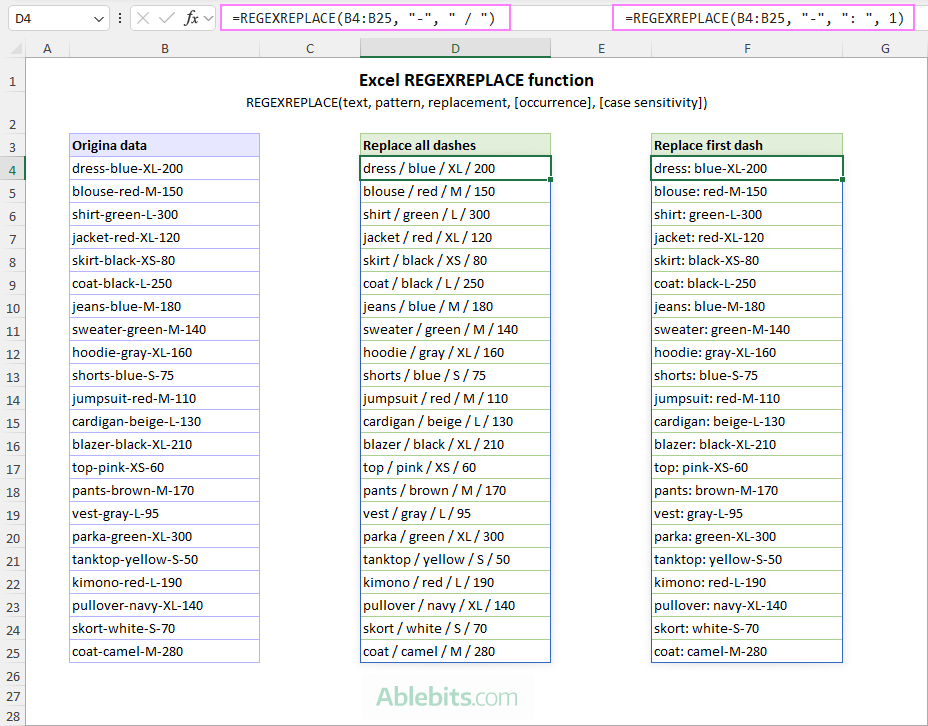Click the 'Origina data' header cell
The width and height of the screenshot is (928, 726).
click(x=165, y=145)
